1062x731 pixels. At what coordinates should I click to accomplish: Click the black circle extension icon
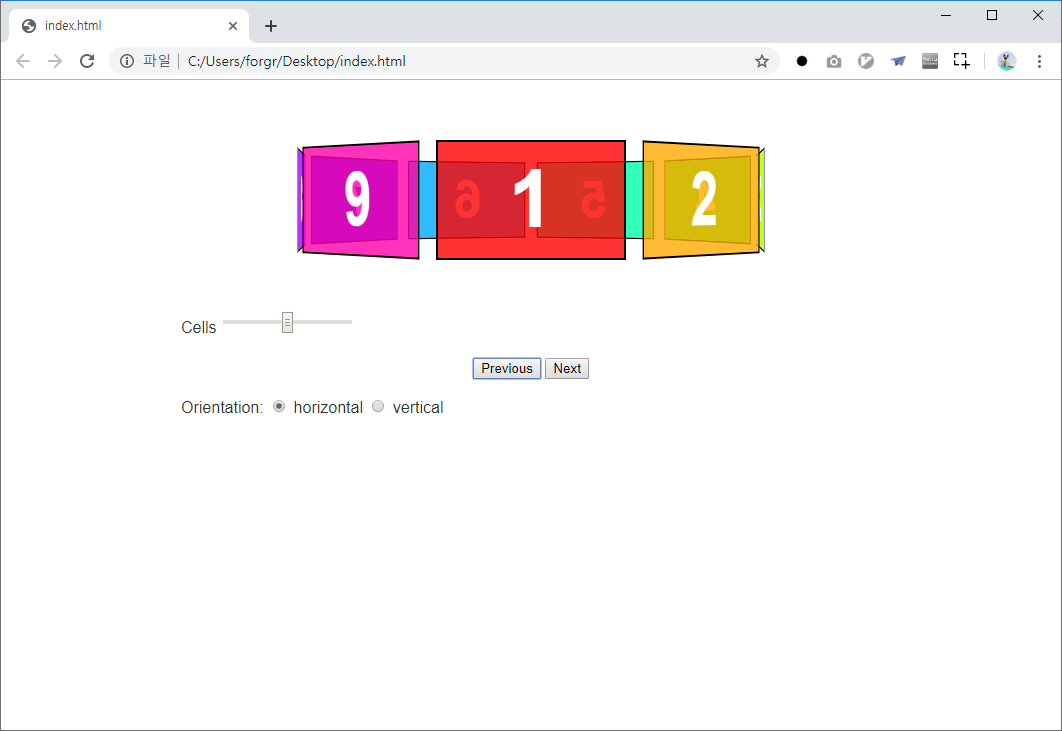point(802,61)
